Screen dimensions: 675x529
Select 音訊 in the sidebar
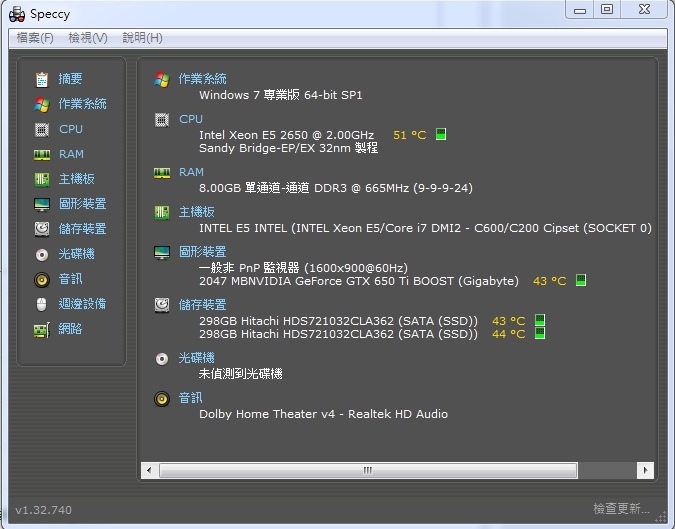point(70,279)
